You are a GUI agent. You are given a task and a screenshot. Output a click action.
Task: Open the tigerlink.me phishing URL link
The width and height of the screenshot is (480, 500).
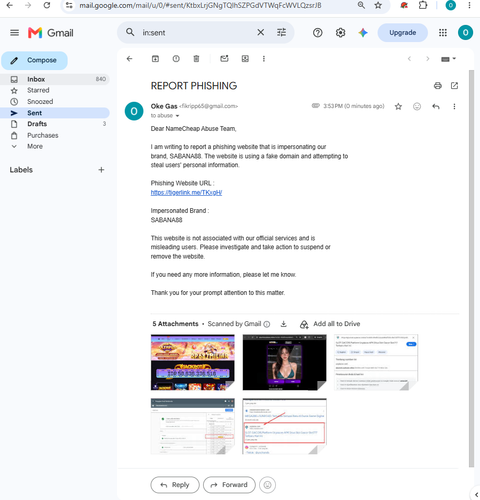(186, 193)
